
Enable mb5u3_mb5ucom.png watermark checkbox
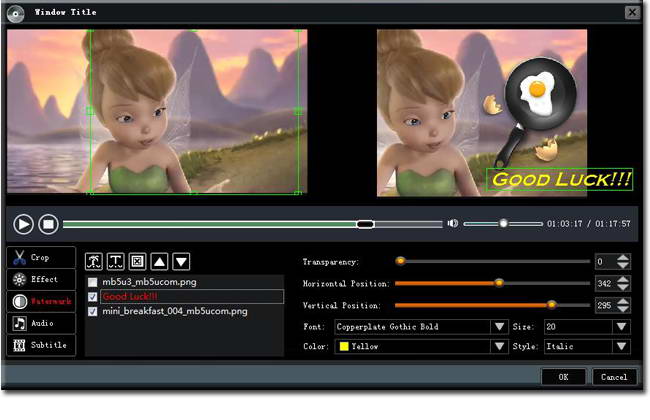(x=92, y=282)
